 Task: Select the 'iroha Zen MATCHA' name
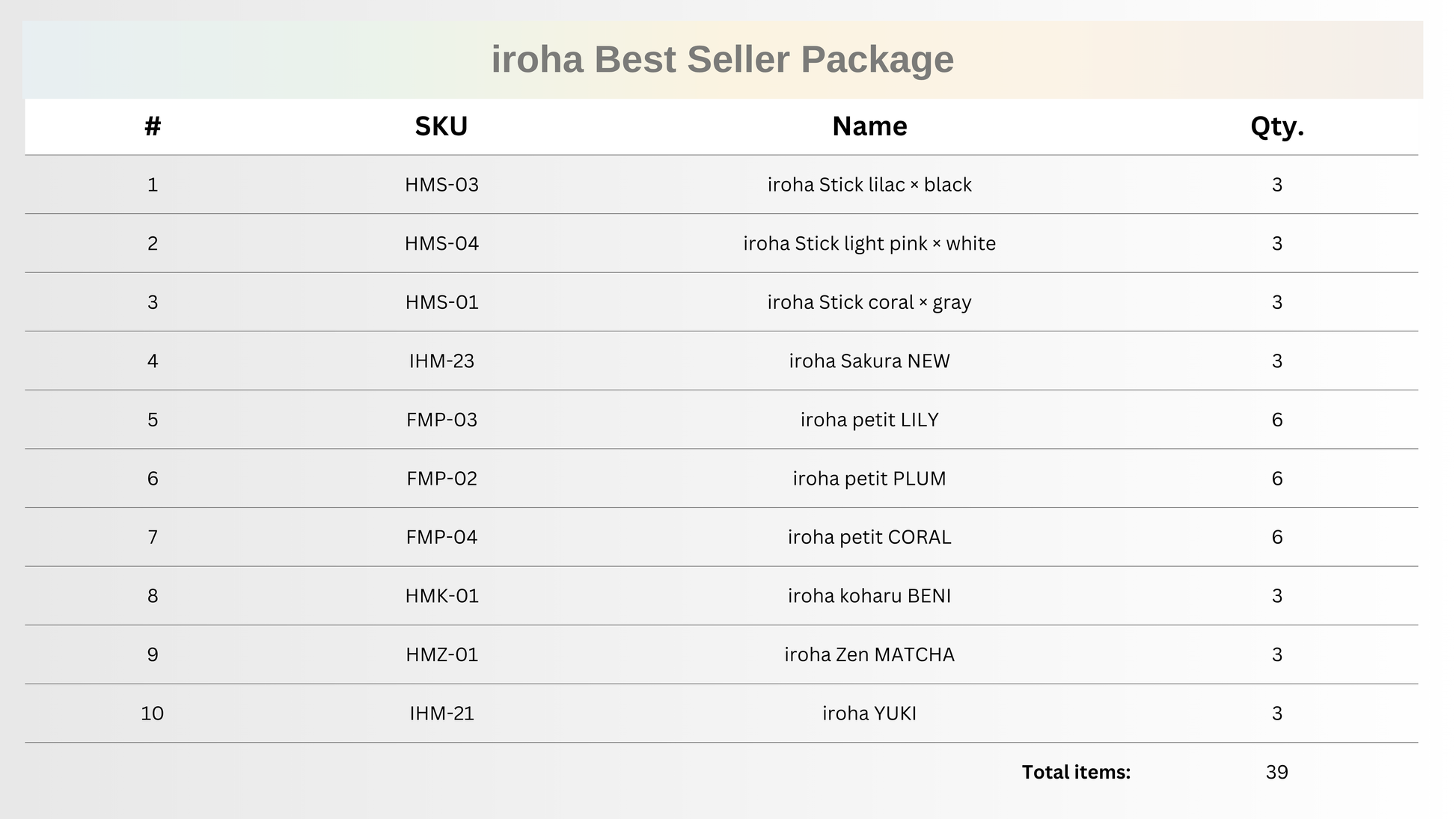point(869,654)
